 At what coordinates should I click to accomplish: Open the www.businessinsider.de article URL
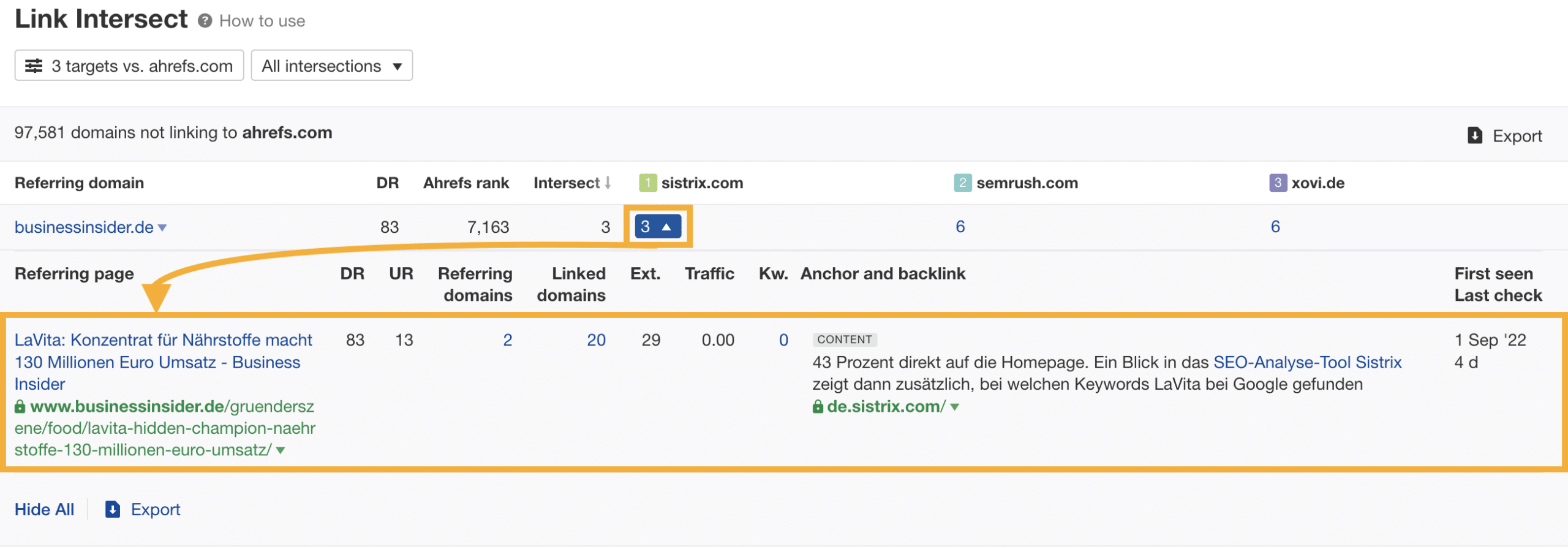point(164,428)
